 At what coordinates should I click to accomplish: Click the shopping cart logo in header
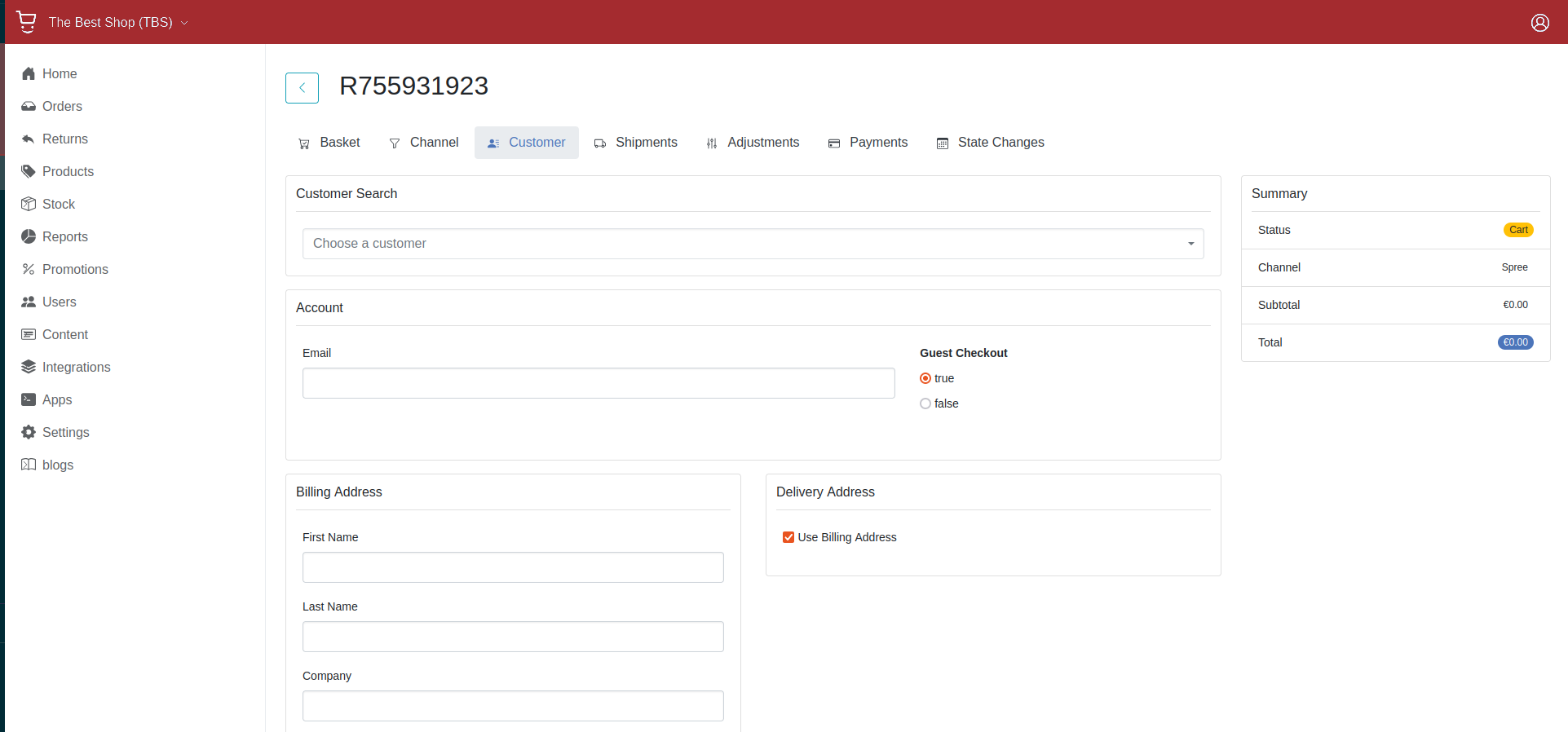(27, 22)
